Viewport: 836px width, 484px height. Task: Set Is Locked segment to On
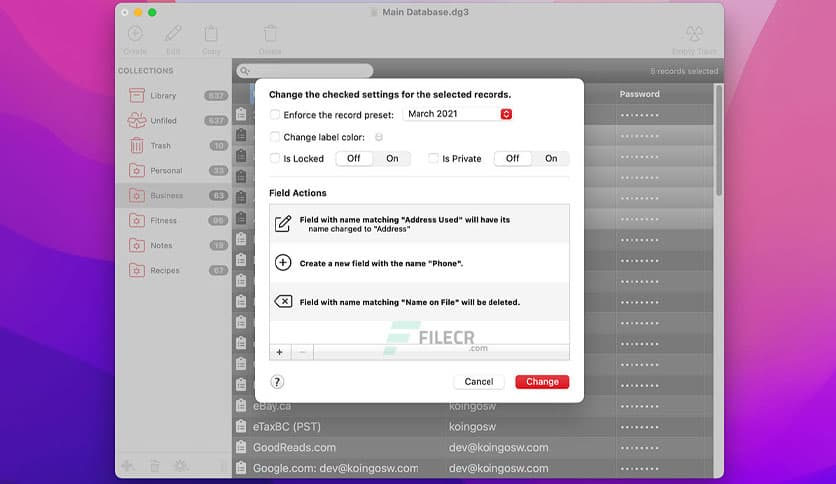tap(392, 159)
